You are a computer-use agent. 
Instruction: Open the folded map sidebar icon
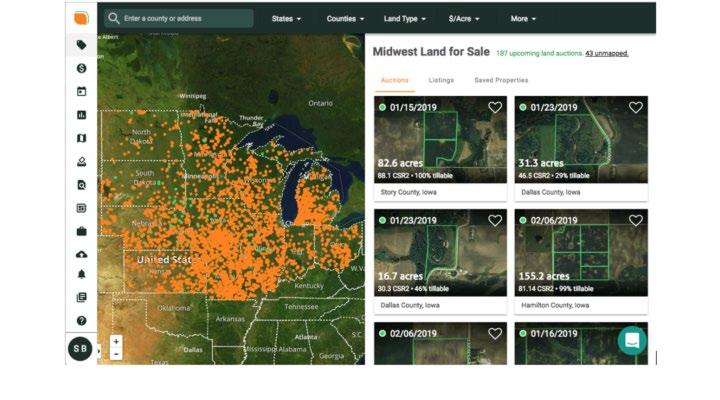point(81,138)
